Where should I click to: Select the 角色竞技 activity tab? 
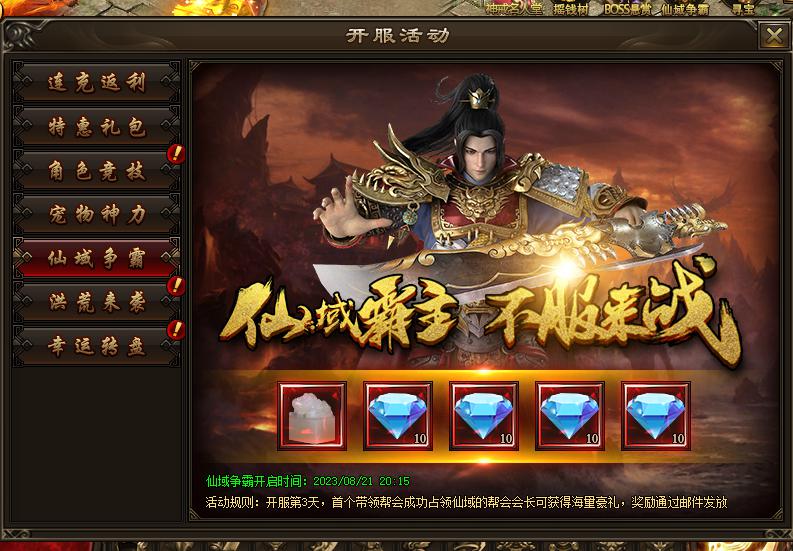[97, 170]
